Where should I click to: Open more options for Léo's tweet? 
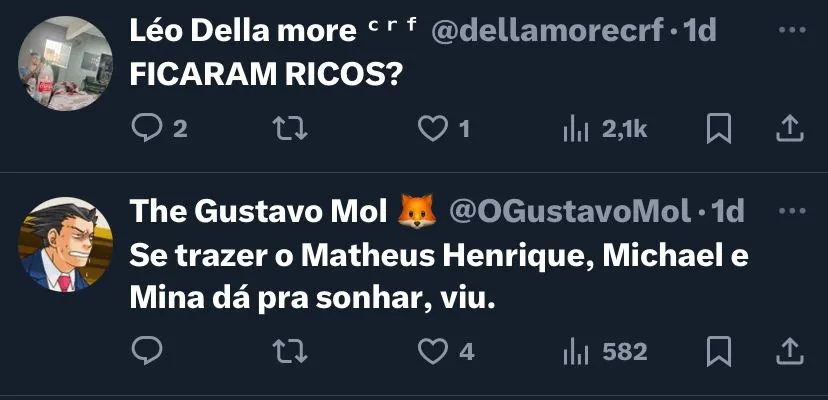(x=791, y=31)
